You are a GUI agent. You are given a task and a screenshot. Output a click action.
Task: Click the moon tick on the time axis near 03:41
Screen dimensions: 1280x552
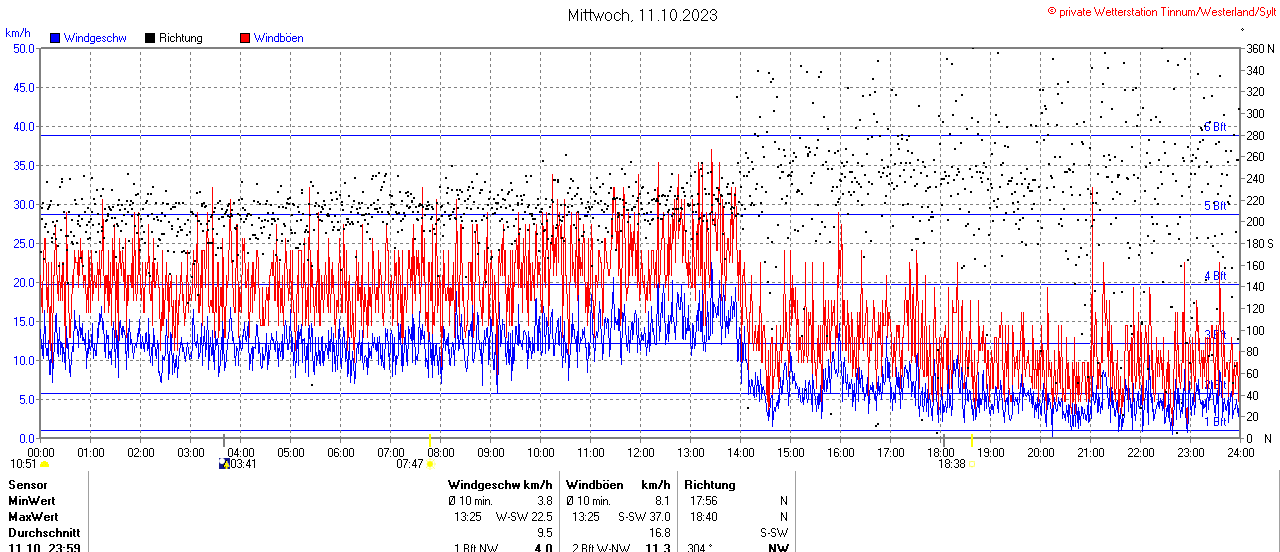225,440
